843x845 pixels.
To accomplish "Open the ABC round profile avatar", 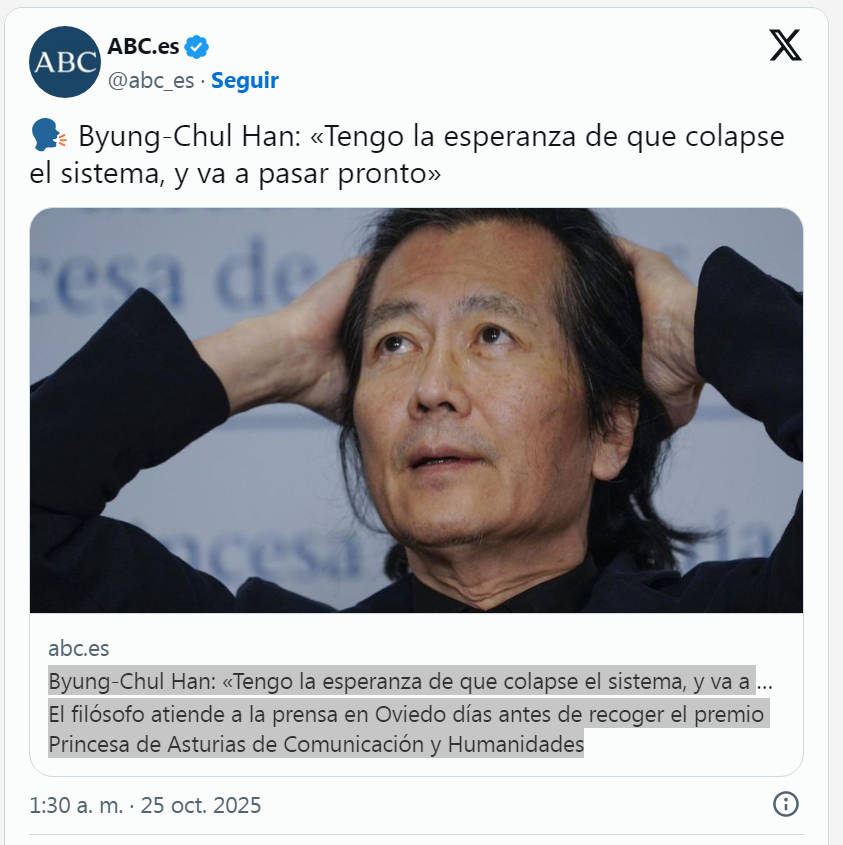I will pyautogui.click(x=65, y=62).
